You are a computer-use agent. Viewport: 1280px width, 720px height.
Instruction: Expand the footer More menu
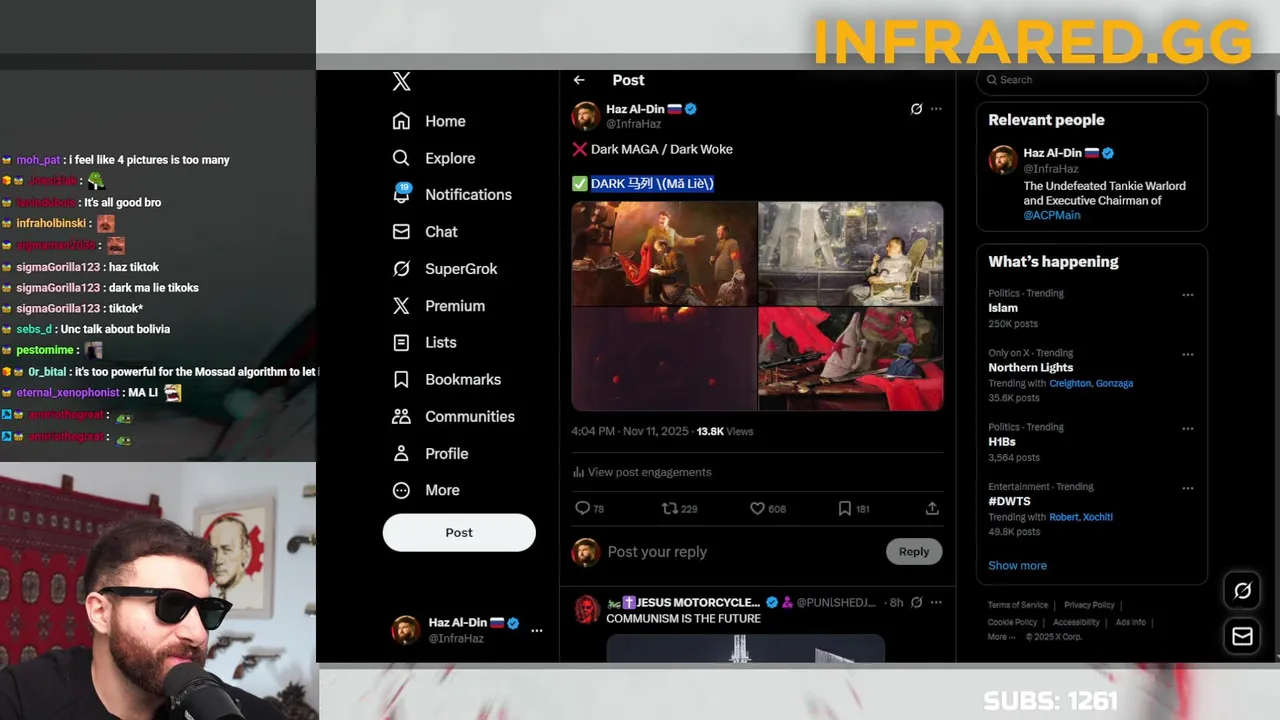point(1000,637)
